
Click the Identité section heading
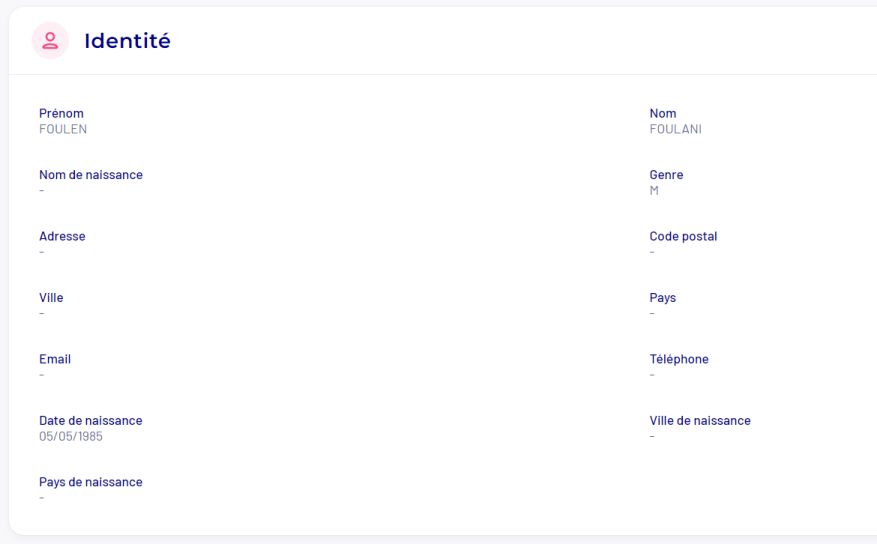(x=127, y=41)
